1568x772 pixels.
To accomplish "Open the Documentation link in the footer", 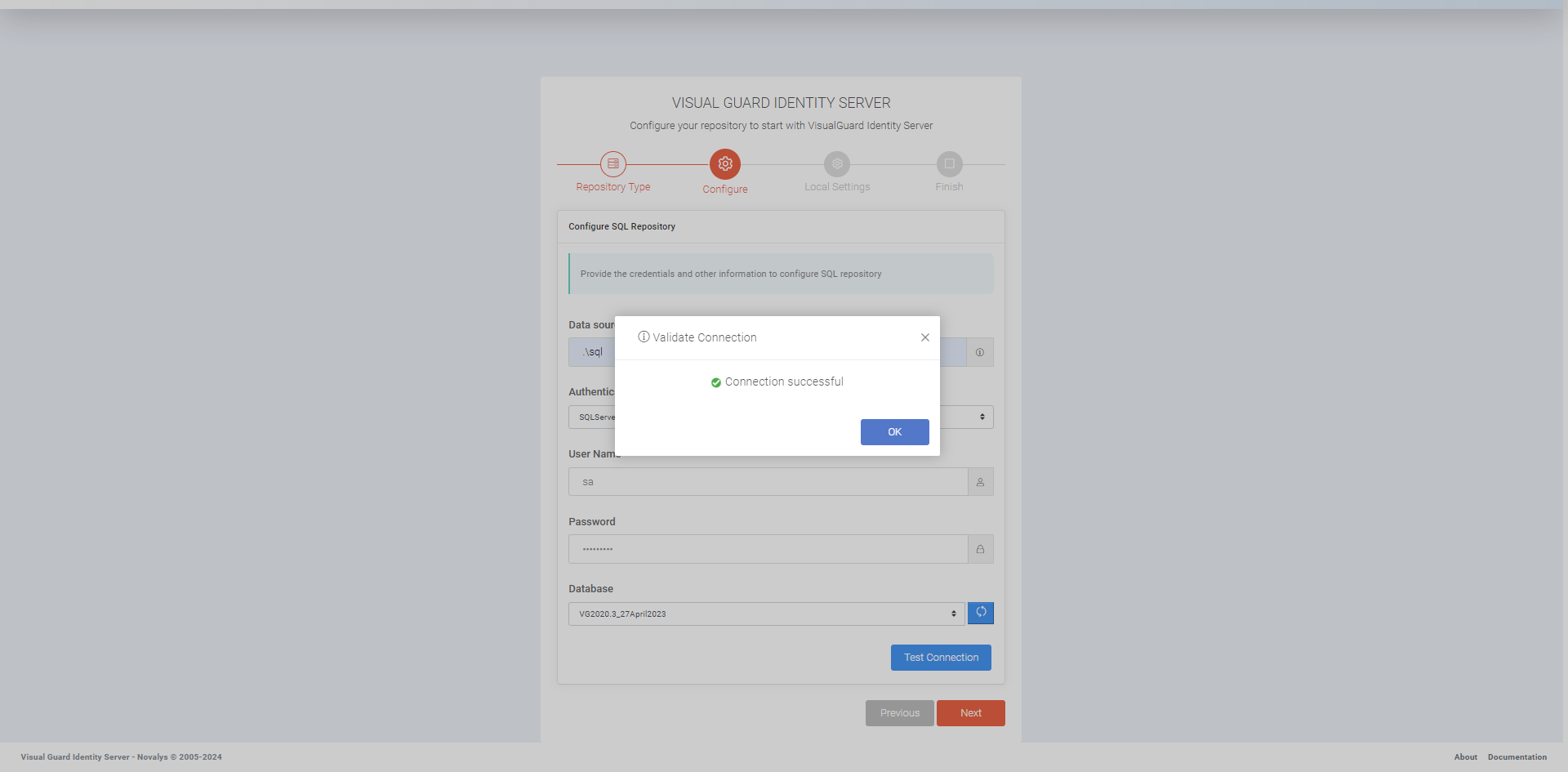I will coord(1517,756).
